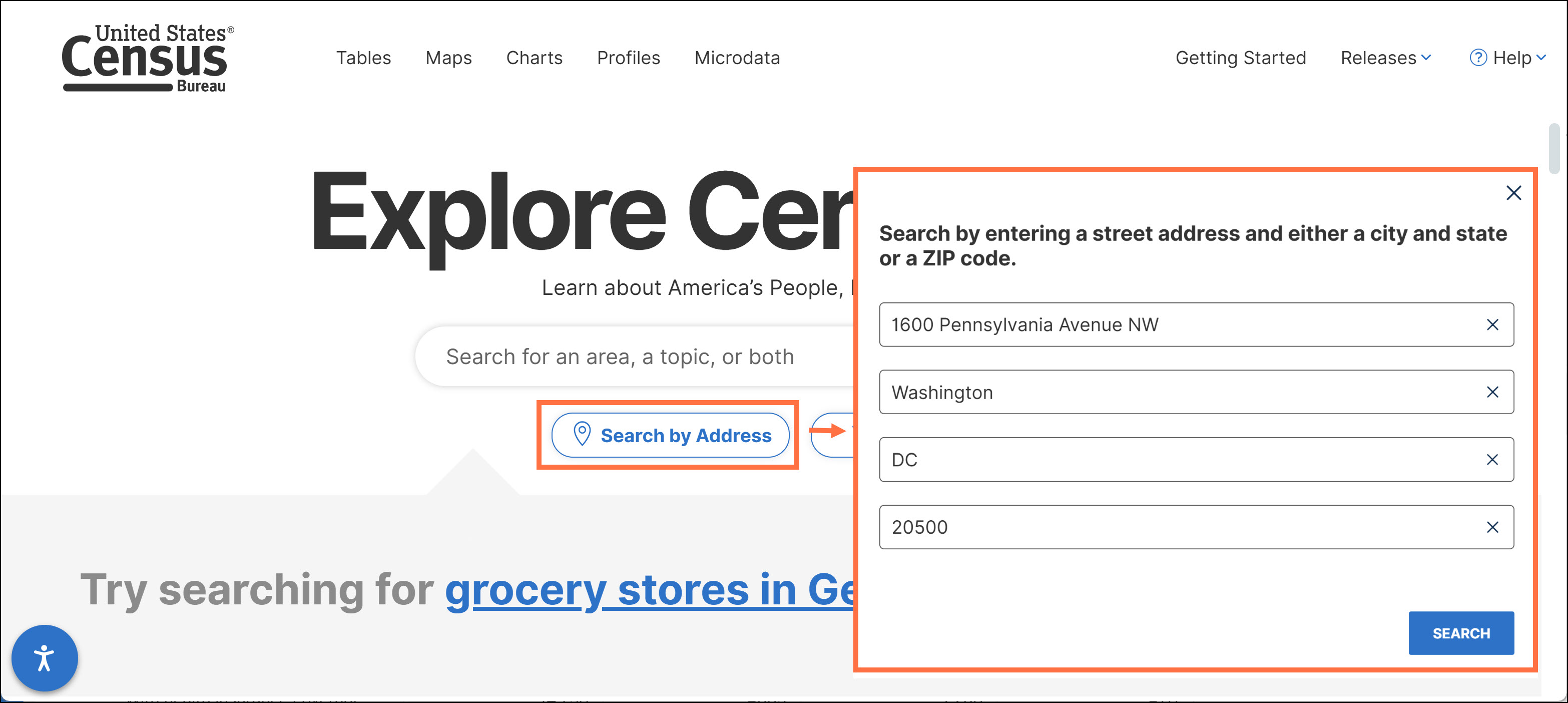Go to Microdata section
This screenshot has height=703, width=1568.
[737, 58]
